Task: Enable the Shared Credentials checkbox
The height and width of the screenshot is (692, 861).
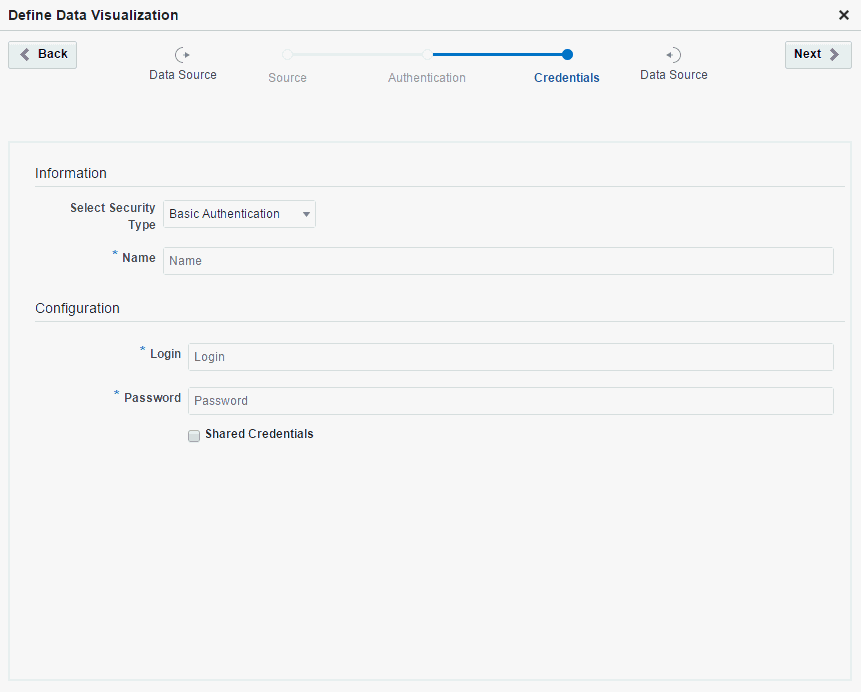Action: click(x=194, y=436)
